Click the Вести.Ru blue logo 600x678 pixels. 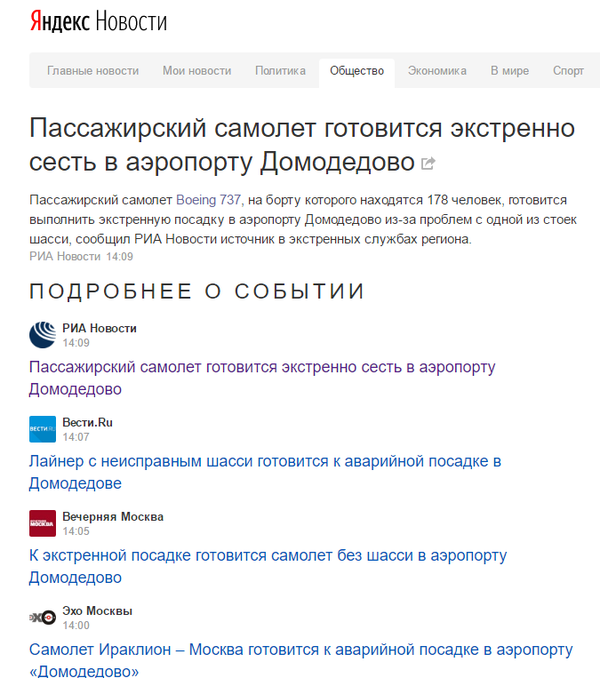point(42,429)
